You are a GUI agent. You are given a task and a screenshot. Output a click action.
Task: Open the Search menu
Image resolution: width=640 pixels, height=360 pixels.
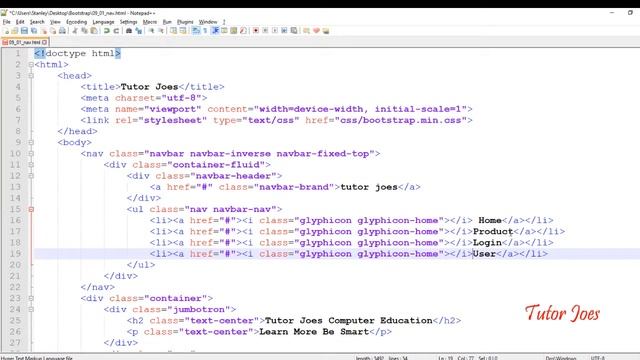37,22
